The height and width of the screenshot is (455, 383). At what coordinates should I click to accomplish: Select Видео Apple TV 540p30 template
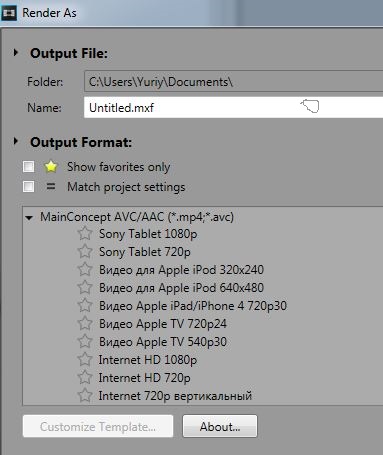[x=163, y=342]
